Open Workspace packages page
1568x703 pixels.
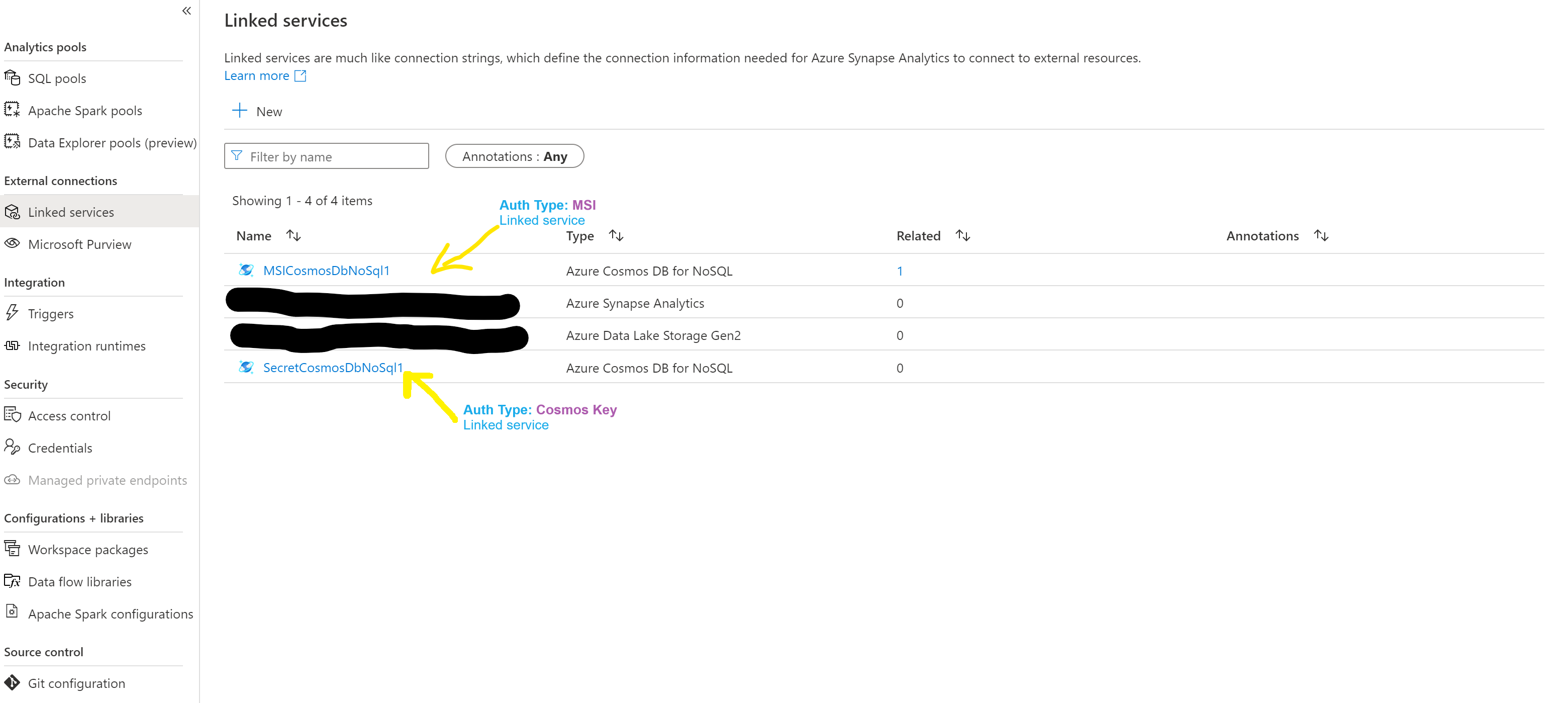(x=87, y=550)
